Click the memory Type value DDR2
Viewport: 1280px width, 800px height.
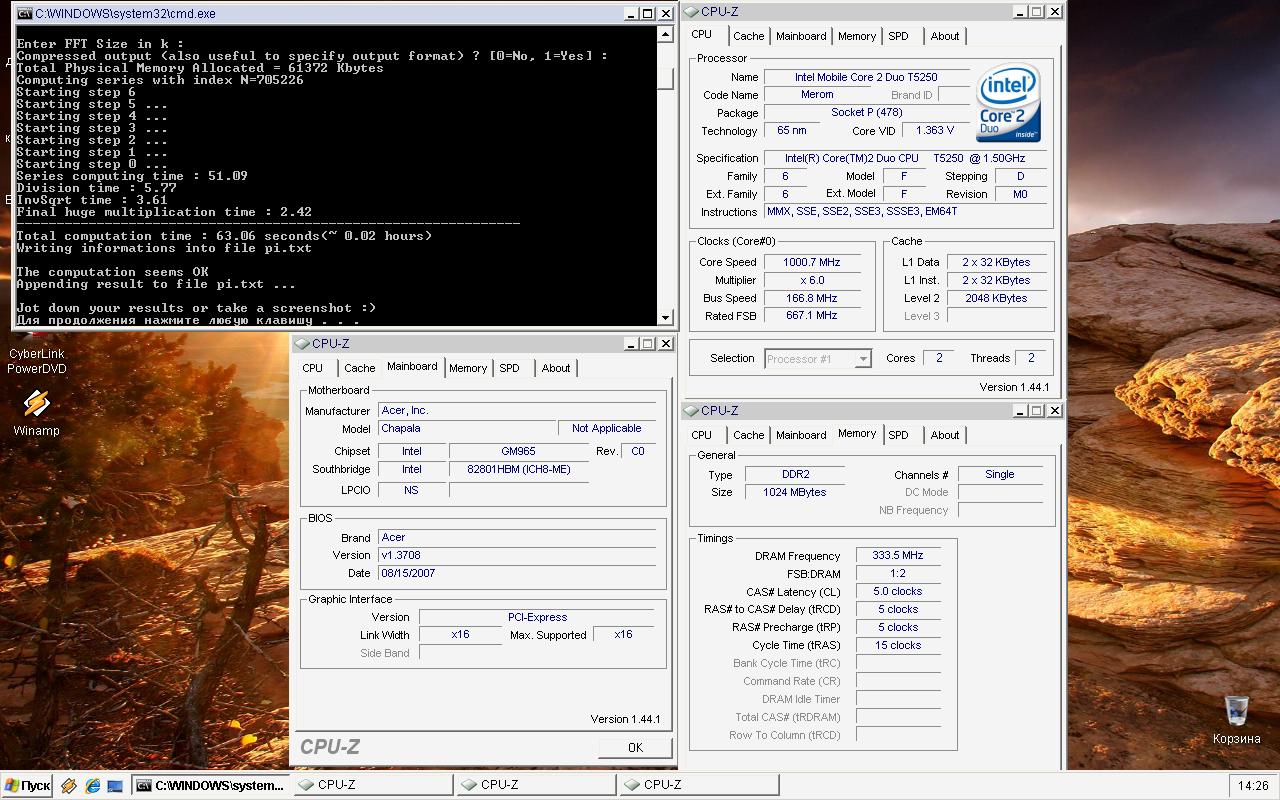click(x=796, y=474)
